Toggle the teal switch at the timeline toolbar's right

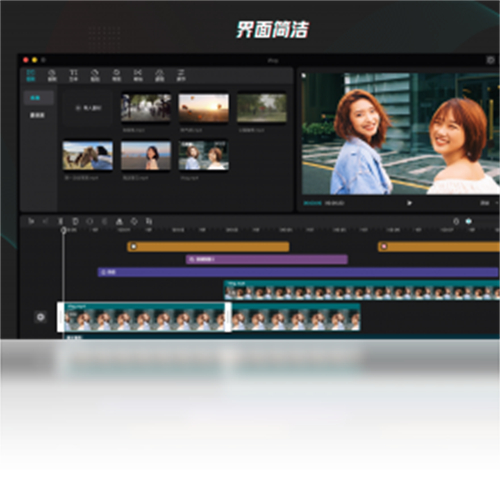(469, 221)
